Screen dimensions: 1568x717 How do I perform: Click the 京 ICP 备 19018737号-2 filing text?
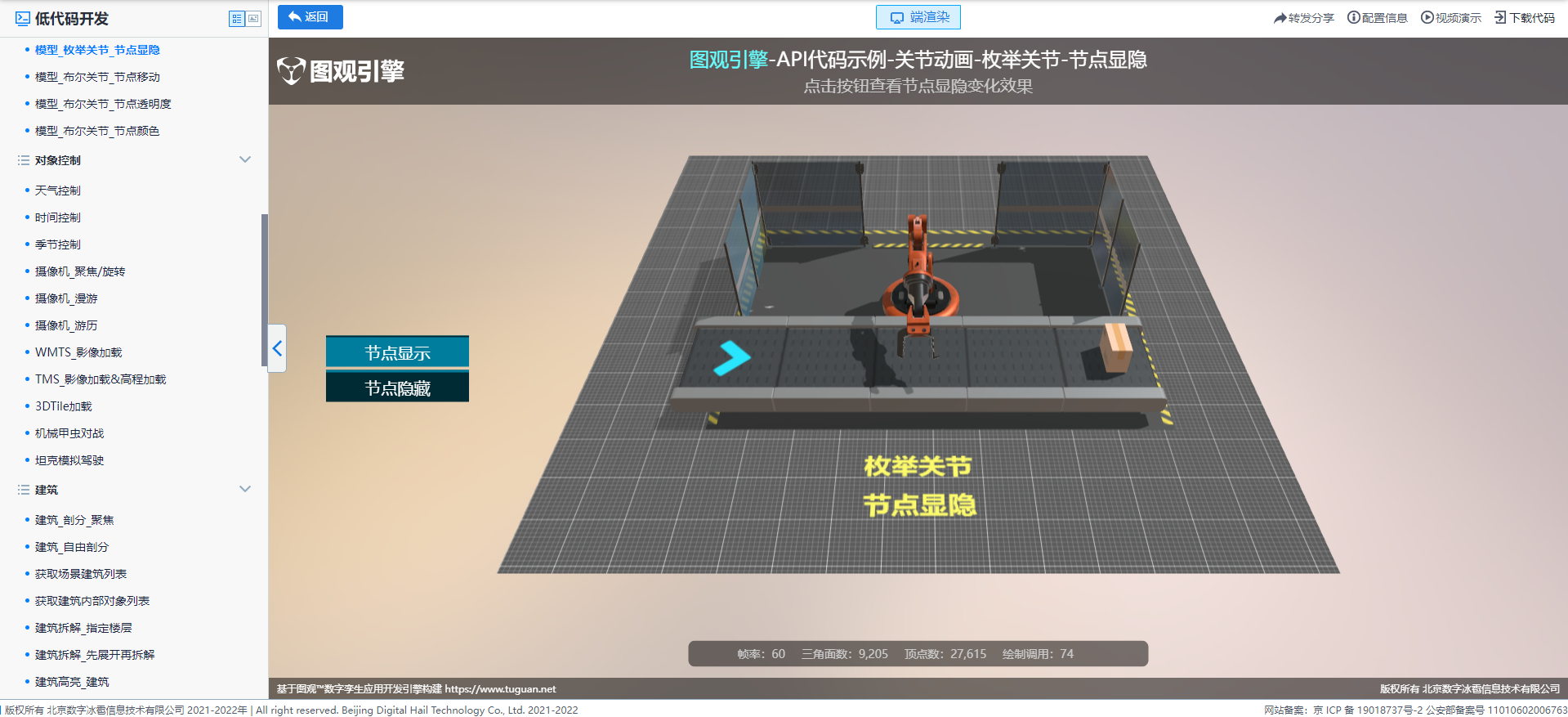point(1368,710)
